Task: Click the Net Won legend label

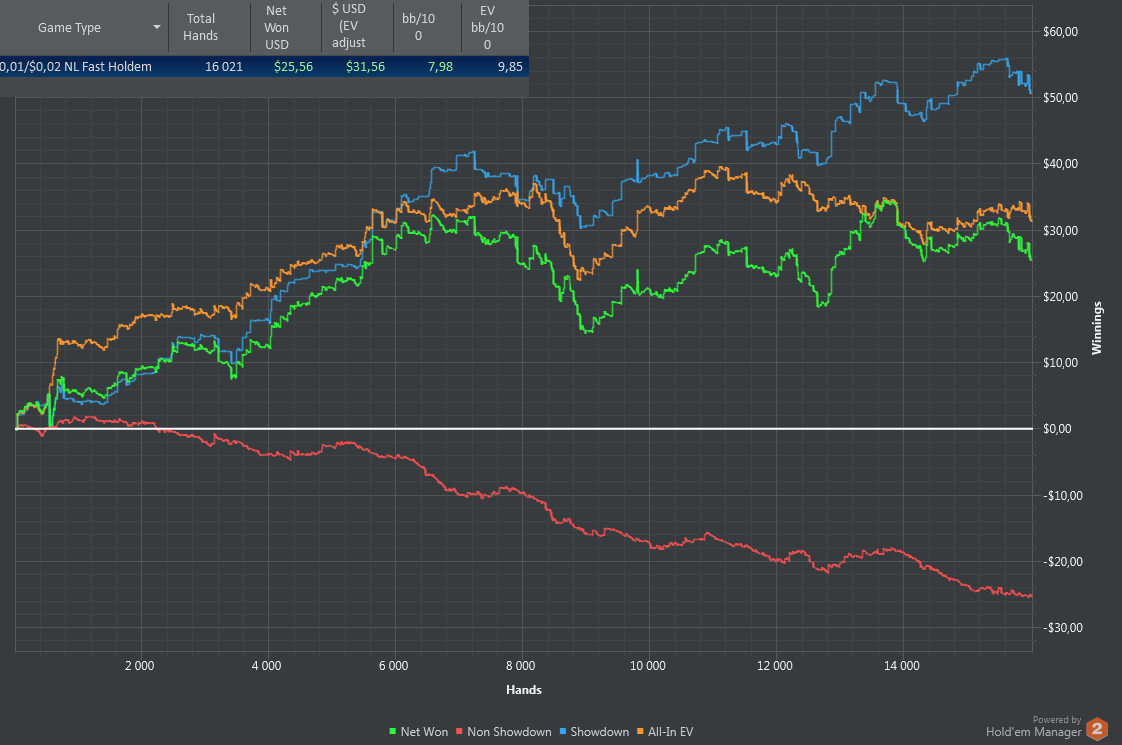Action: [424, 731]
